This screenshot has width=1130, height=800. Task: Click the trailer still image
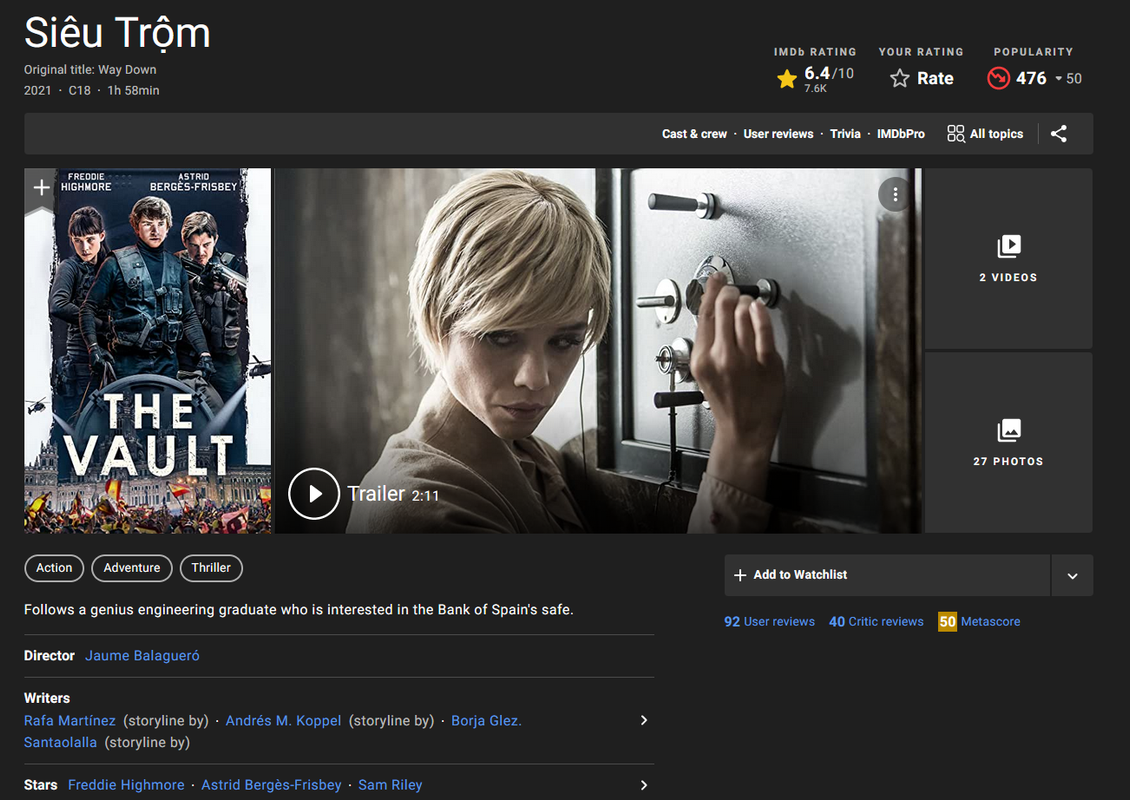[597, 351]
